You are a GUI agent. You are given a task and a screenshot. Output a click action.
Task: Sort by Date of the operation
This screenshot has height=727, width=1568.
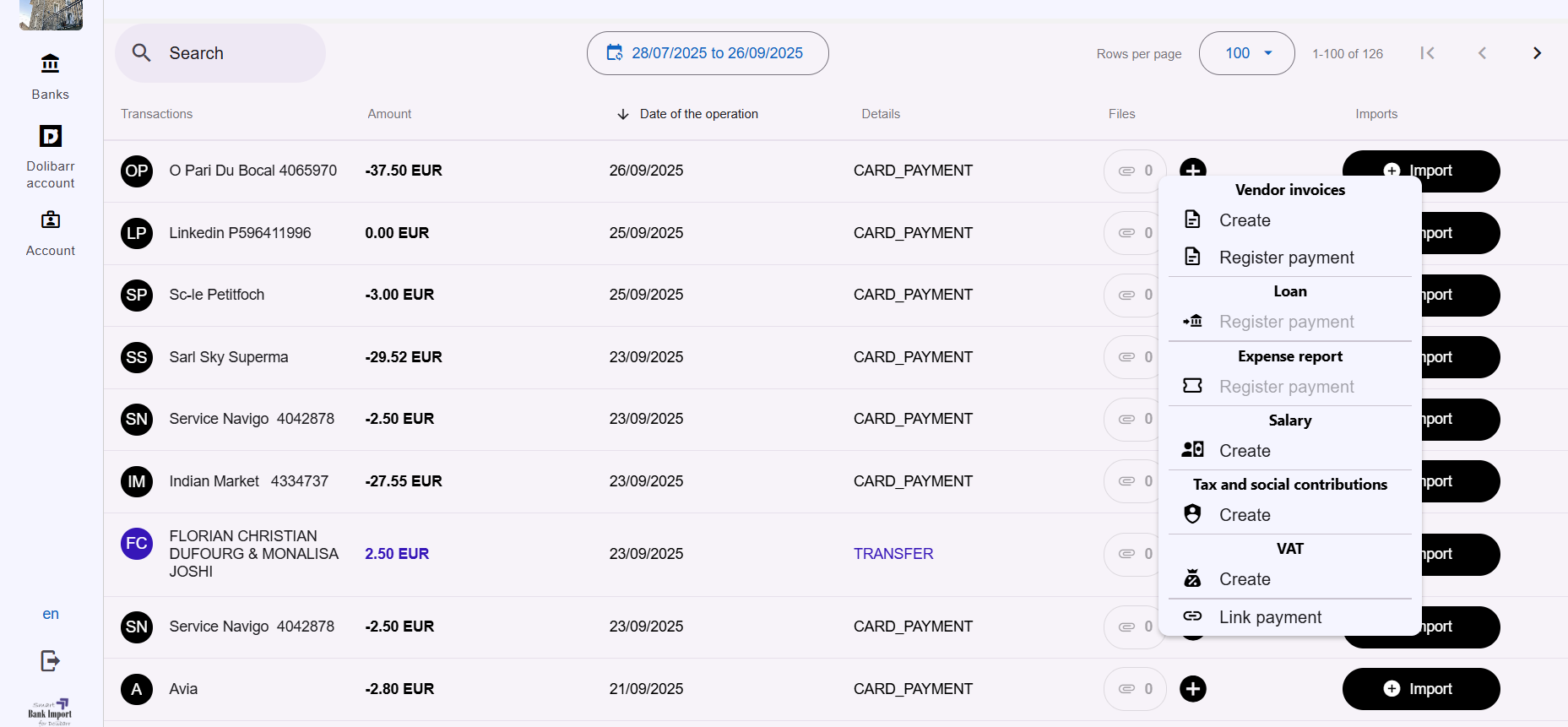(697, 114)
